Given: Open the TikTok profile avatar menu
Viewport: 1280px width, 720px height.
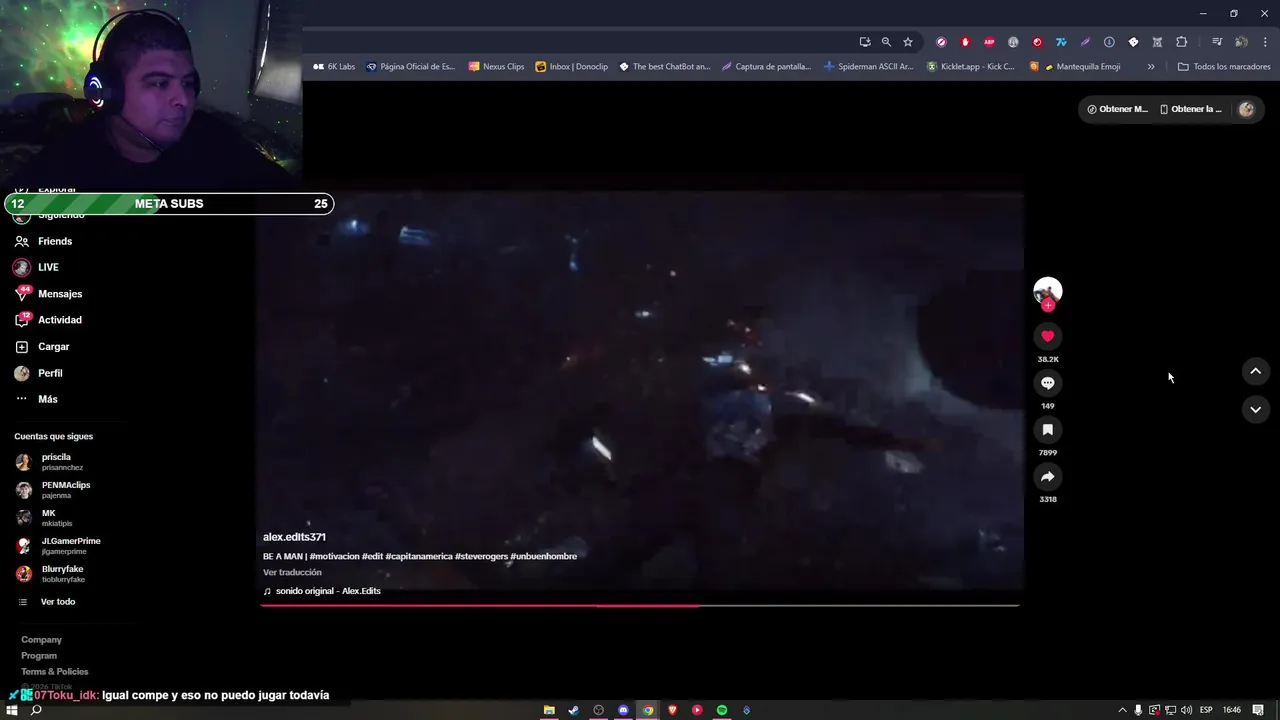Looking at the screenshot, I should click(x=1246, y=109).
